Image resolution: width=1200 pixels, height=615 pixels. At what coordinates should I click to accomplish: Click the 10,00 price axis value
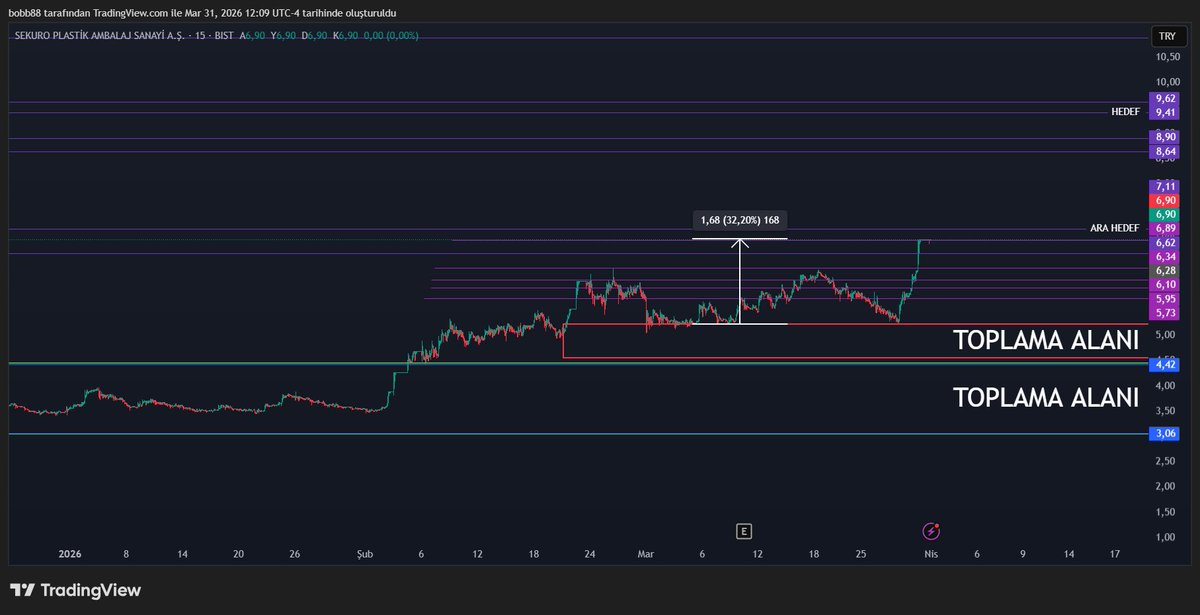(1166, 82)
